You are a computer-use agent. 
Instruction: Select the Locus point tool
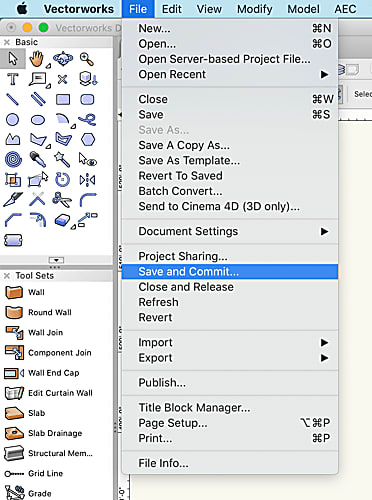62,79
